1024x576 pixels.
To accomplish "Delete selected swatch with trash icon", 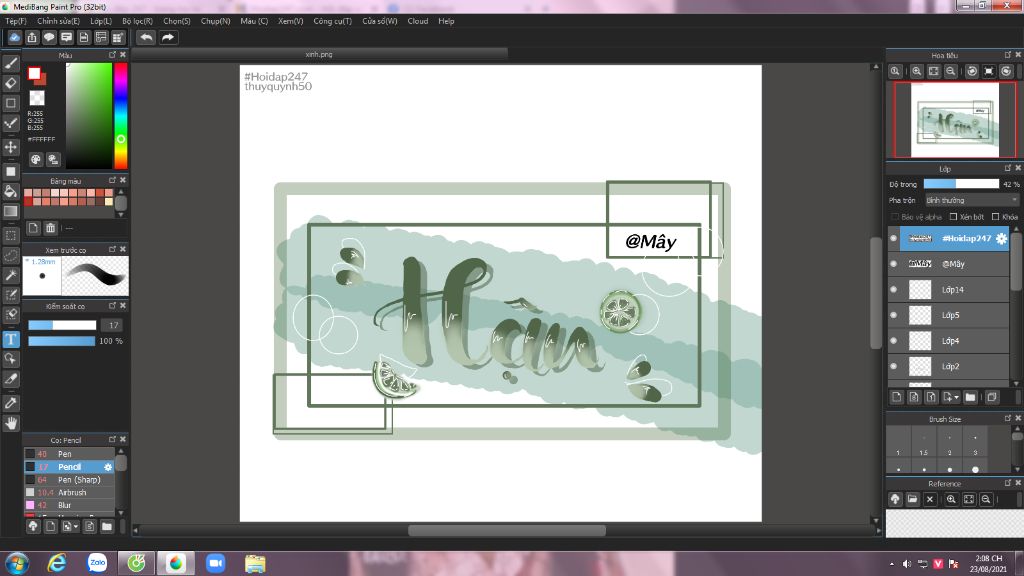I will point(50,228).
